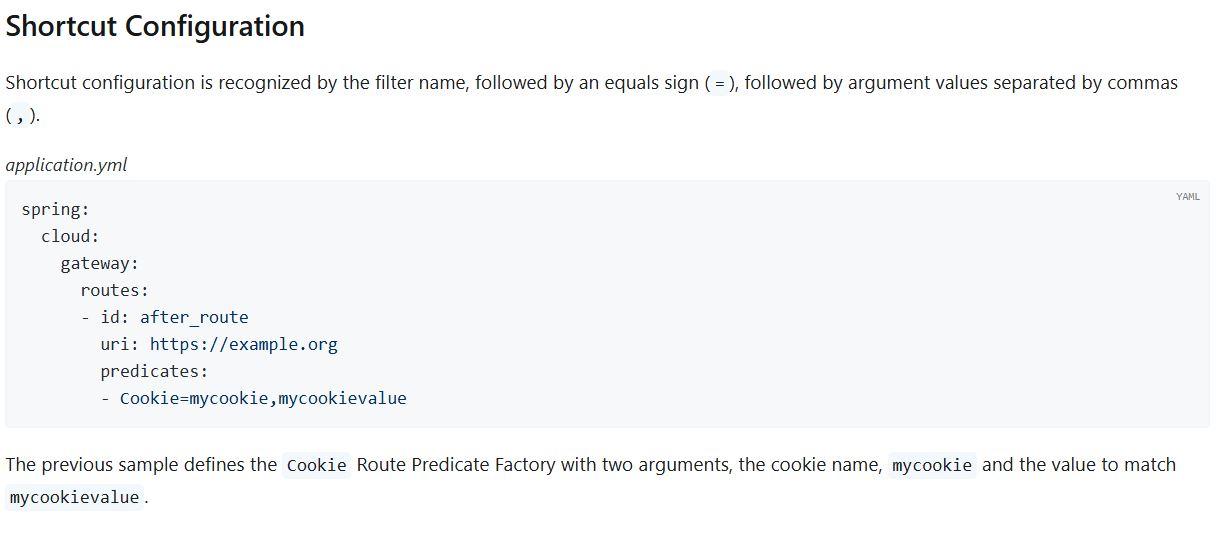
Task: Click the "Cookie=mycookie,mycookievalue" predicate line
Action: coord(263,399)
